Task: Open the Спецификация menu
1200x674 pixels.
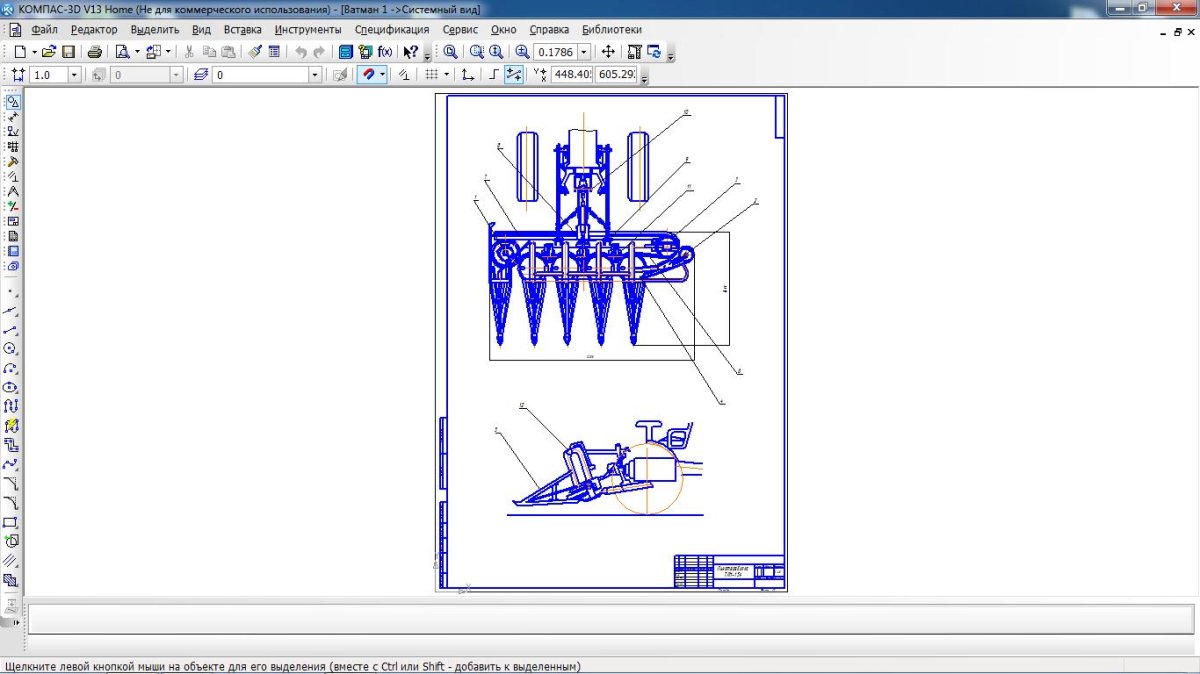Action: point(392,30)
